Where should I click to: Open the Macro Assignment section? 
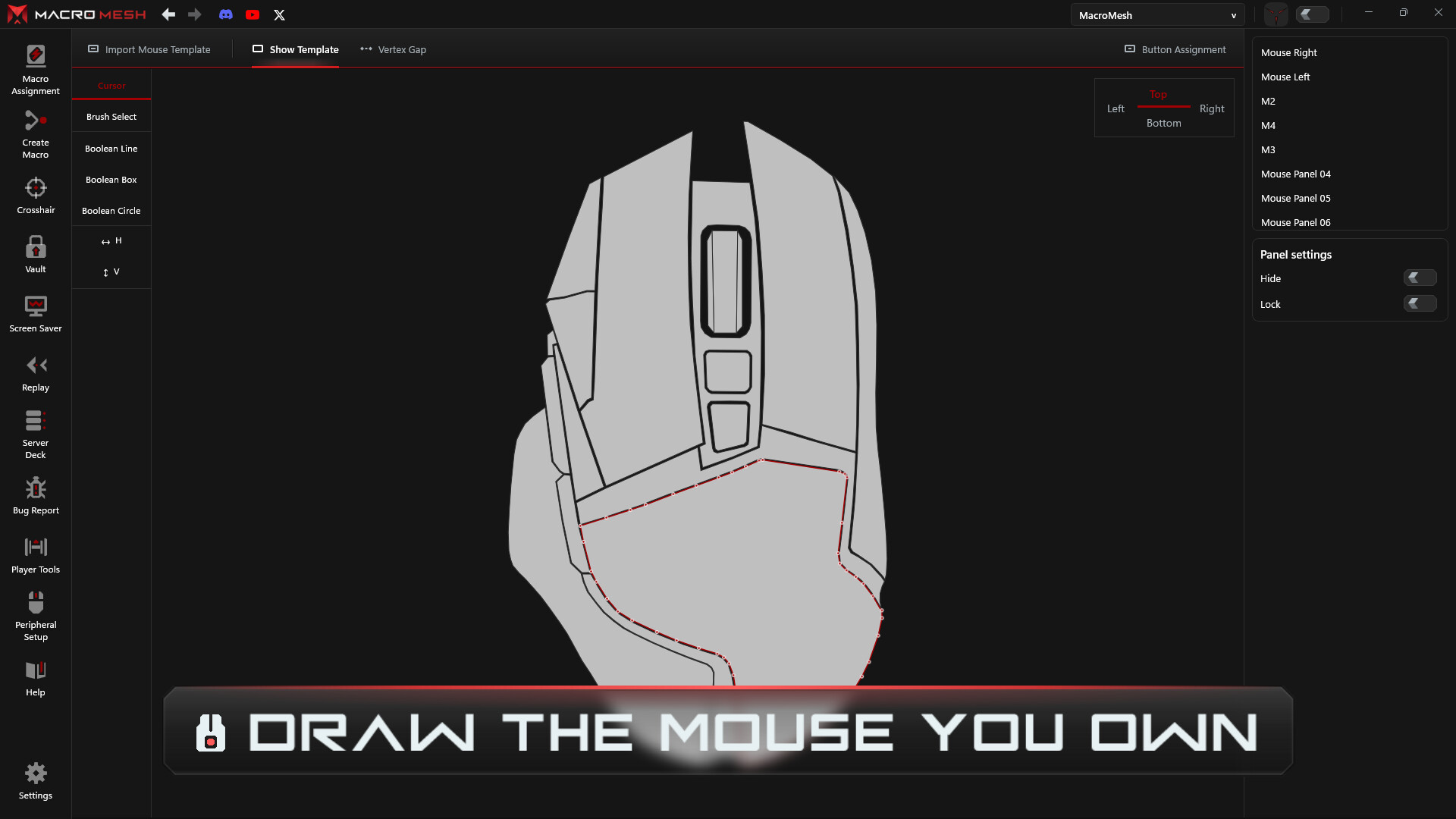pos(36,70)
